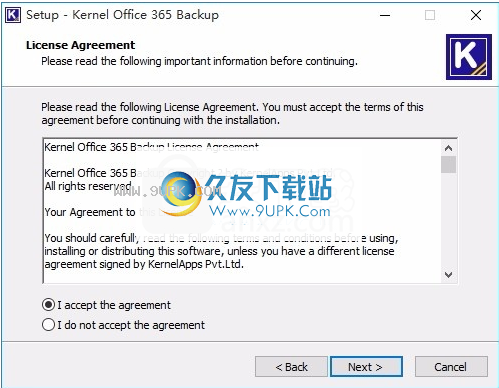This screenshot has height=388, width=499.
Task: Click the Www.9UPK.Com watermark text
Action: (x=270, y=211)
